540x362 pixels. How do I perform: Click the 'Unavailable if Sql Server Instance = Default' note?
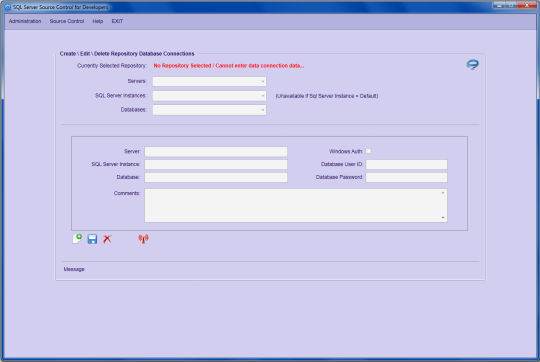[327, 96]
